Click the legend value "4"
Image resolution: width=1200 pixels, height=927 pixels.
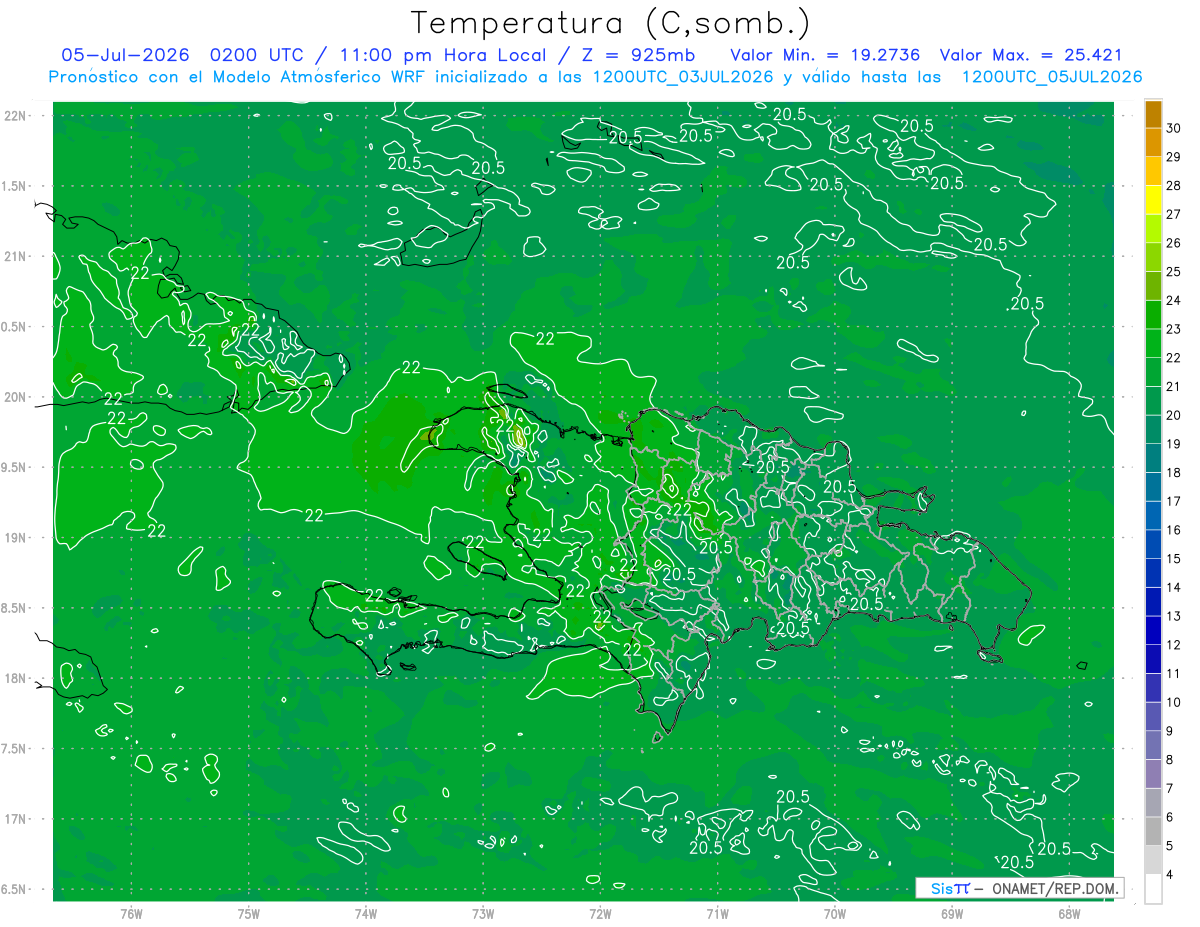point(1170,875)
